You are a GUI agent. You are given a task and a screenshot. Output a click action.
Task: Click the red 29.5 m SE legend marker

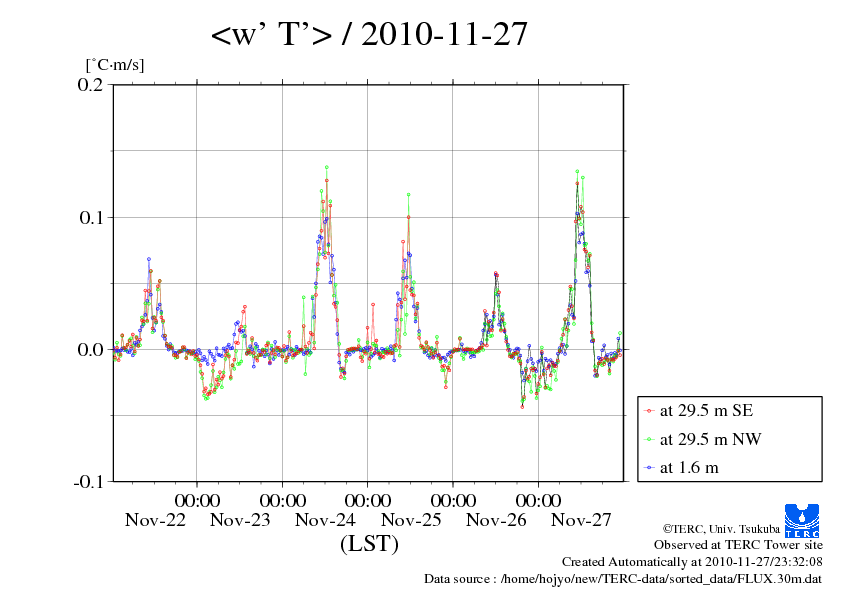click(x=649, y=411)
